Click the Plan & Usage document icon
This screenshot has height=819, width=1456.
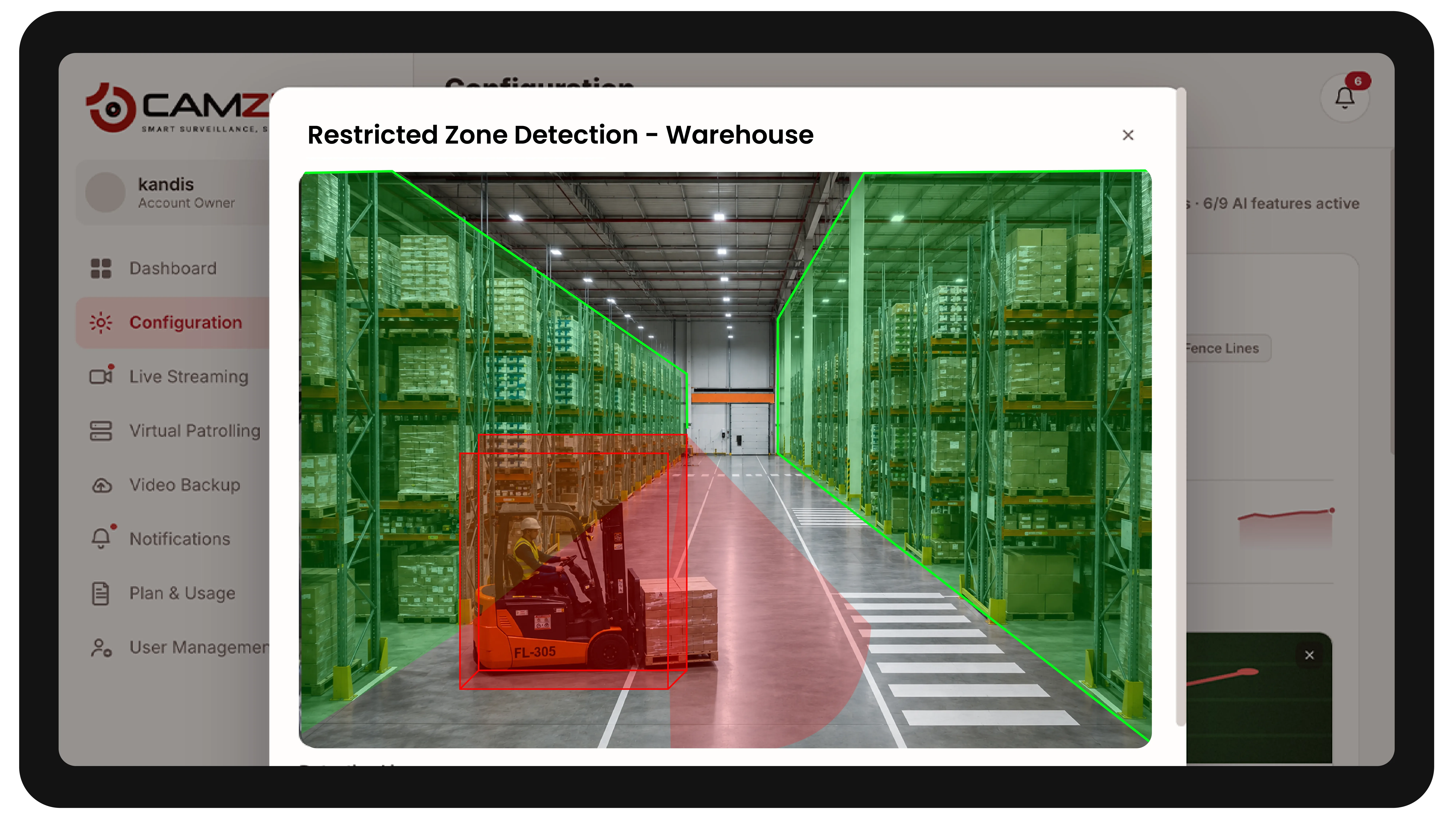click(x=101, y=594)
